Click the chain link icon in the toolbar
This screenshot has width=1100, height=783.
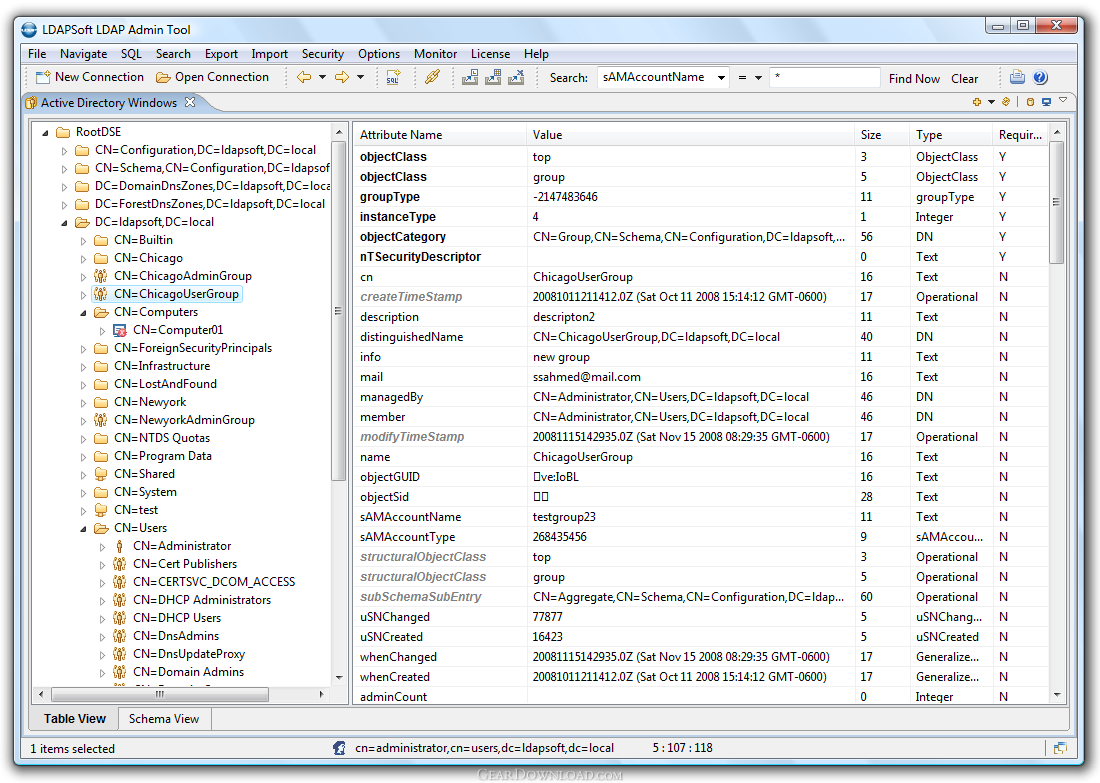tap(432, 77)
